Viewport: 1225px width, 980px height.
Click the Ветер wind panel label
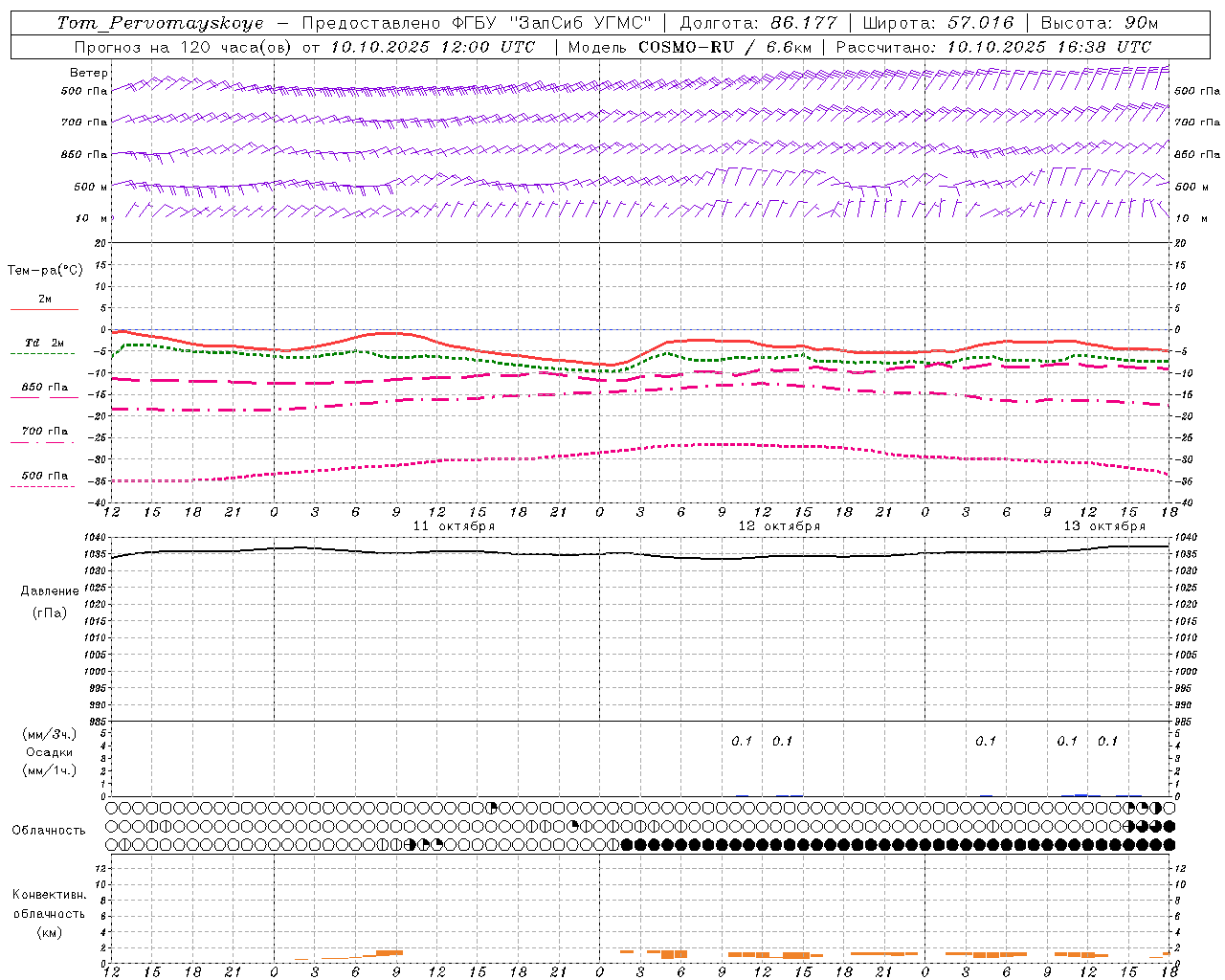89,73
